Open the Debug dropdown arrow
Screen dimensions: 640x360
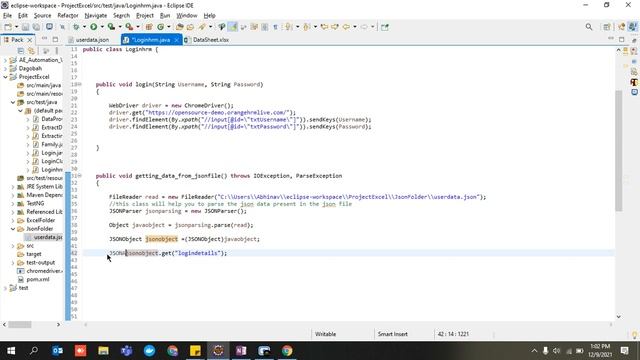pyautogui.click(x=84, y=27)
